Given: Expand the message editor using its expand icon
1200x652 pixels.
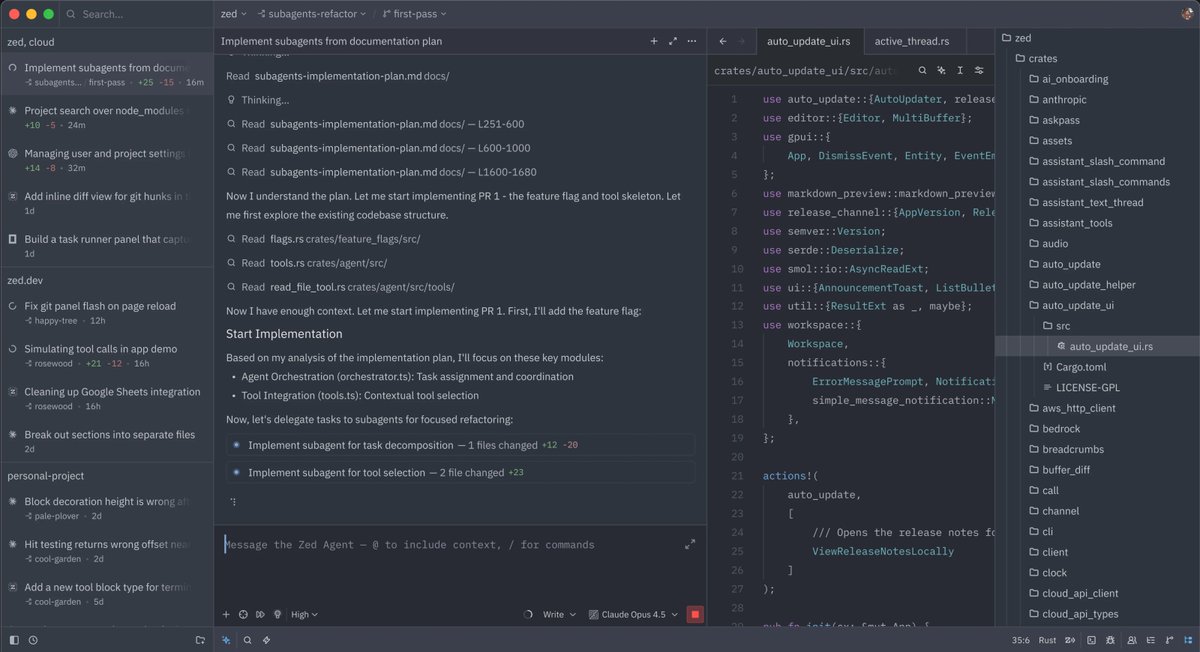Looking at the screenshot, I should (x=690, y=545).
